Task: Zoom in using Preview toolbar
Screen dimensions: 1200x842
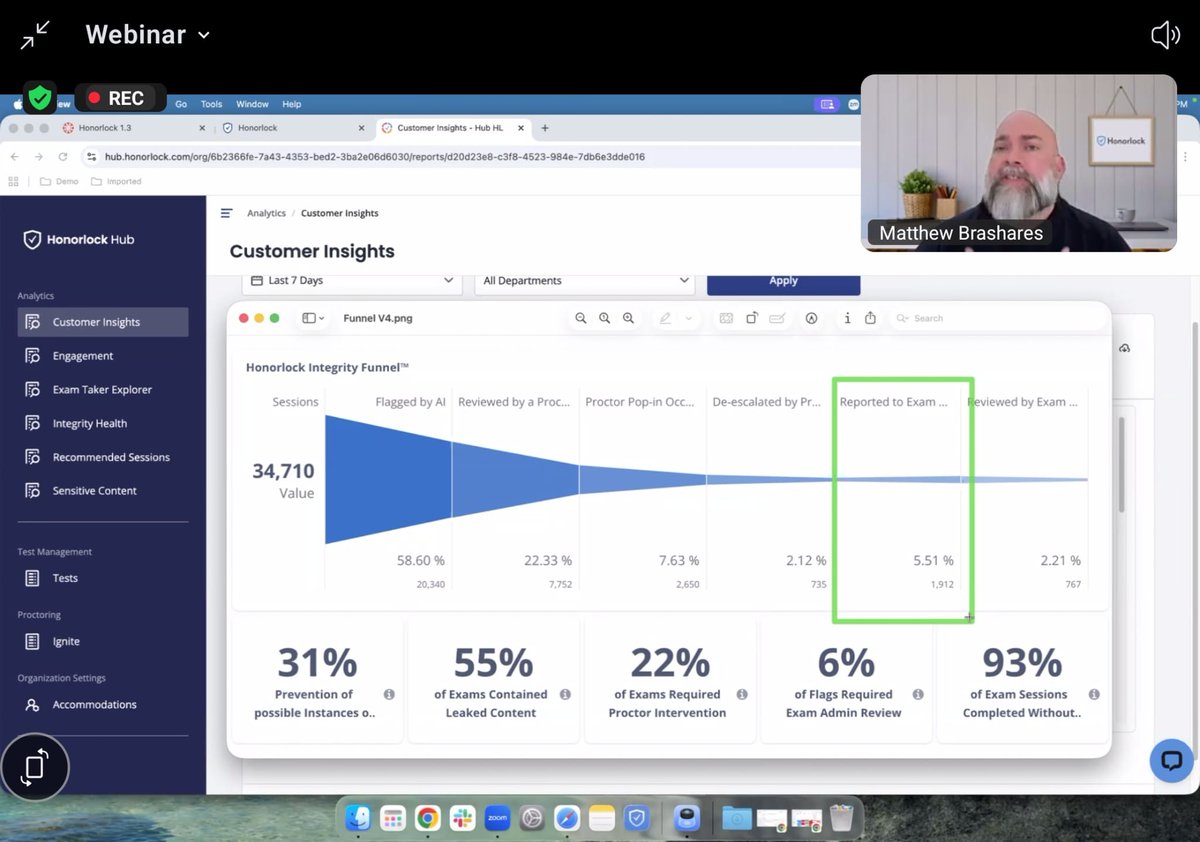Action: pos(629,318)
